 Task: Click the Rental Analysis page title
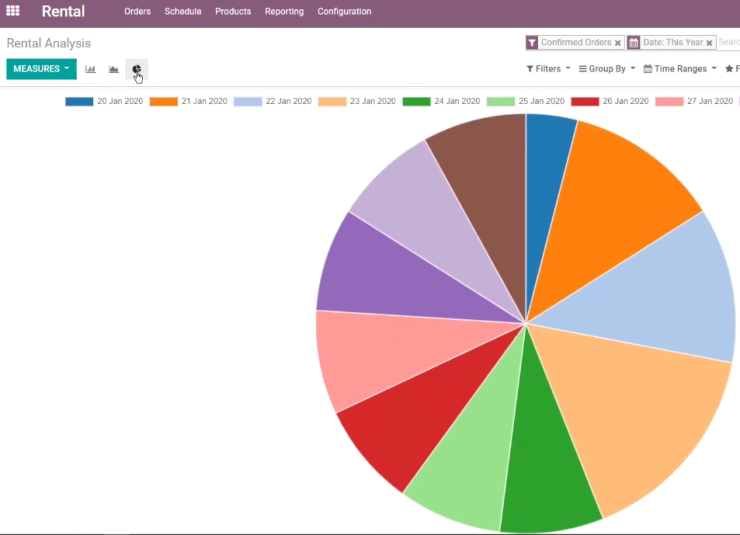49,43
